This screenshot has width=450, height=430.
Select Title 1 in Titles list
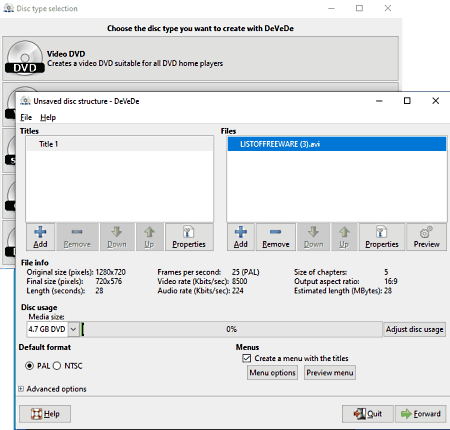[x=120, y=144]
